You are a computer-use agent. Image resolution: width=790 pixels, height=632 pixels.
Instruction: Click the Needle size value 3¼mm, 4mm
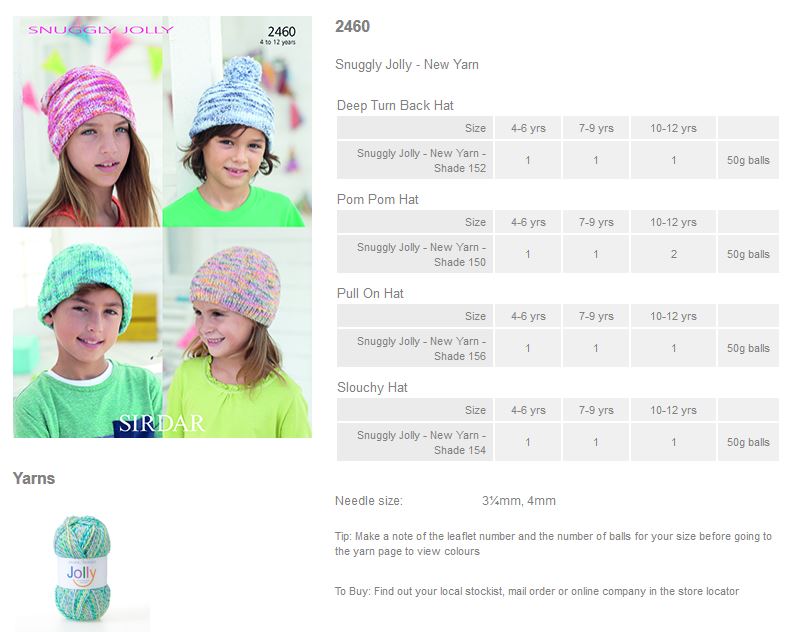click(x=518, y=501)
